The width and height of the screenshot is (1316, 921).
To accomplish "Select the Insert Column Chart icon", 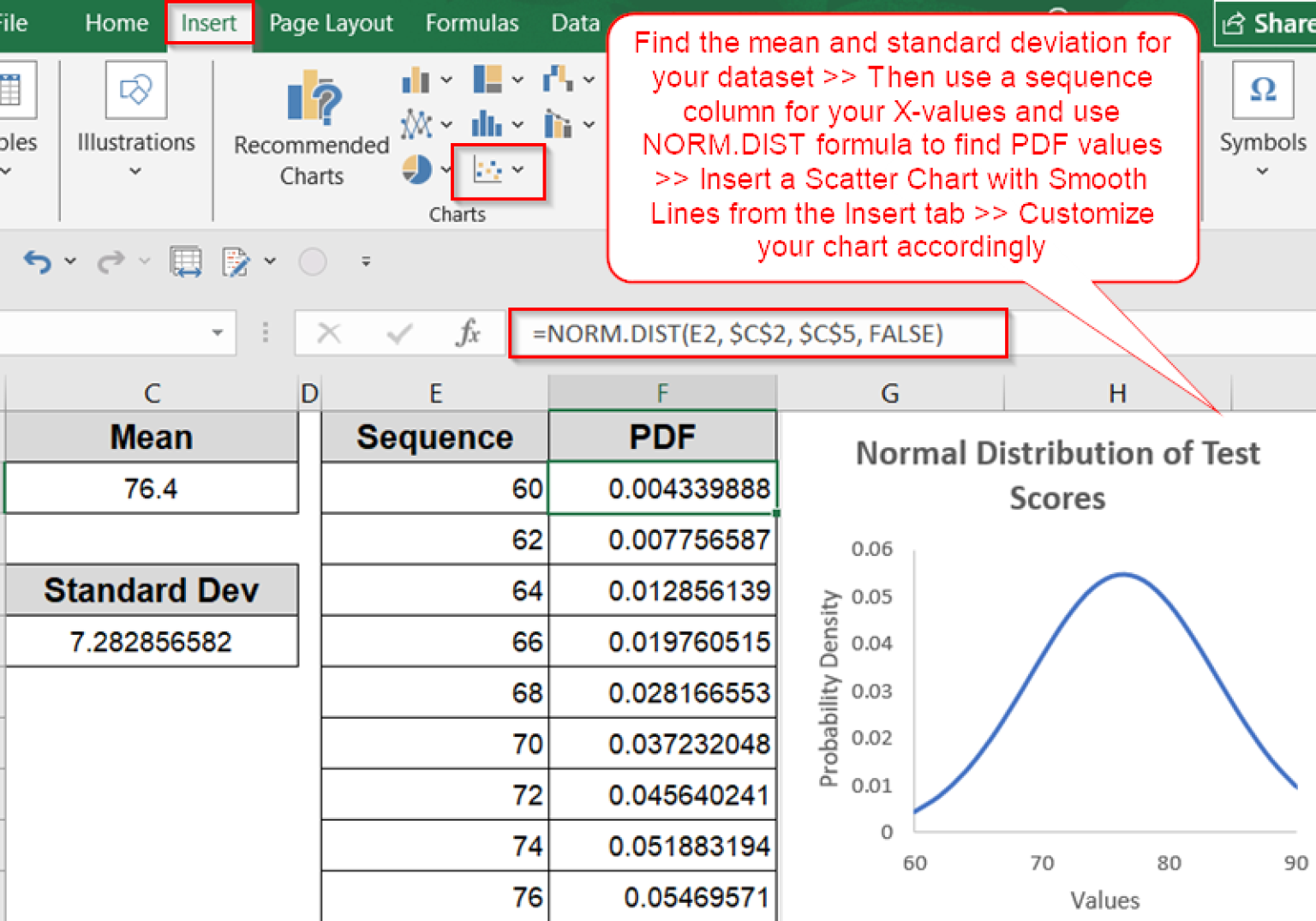I will click(x=415, y=78).
